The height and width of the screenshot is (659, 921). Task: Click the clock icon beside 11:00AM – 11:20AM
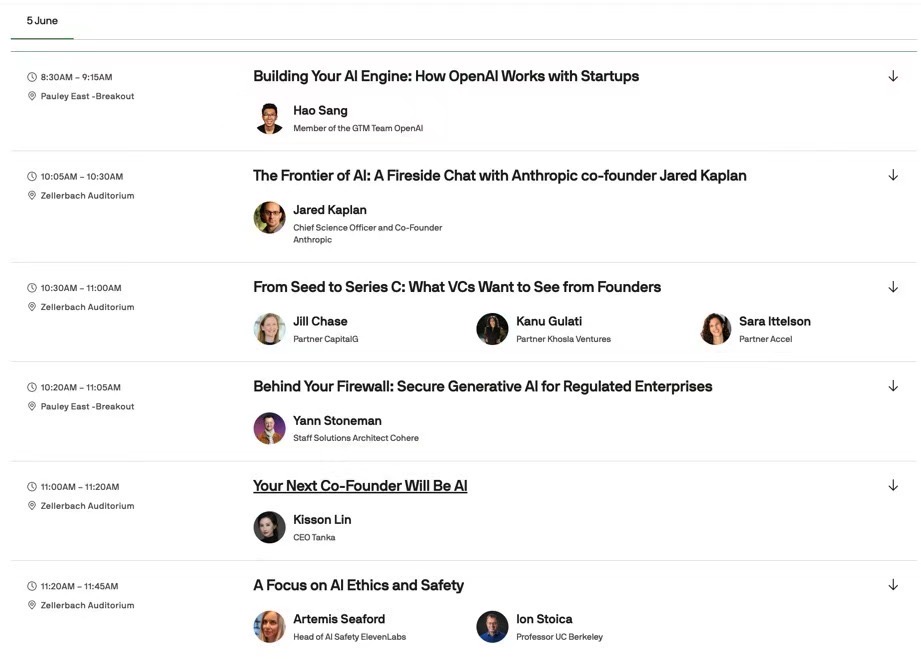point(32,487)
